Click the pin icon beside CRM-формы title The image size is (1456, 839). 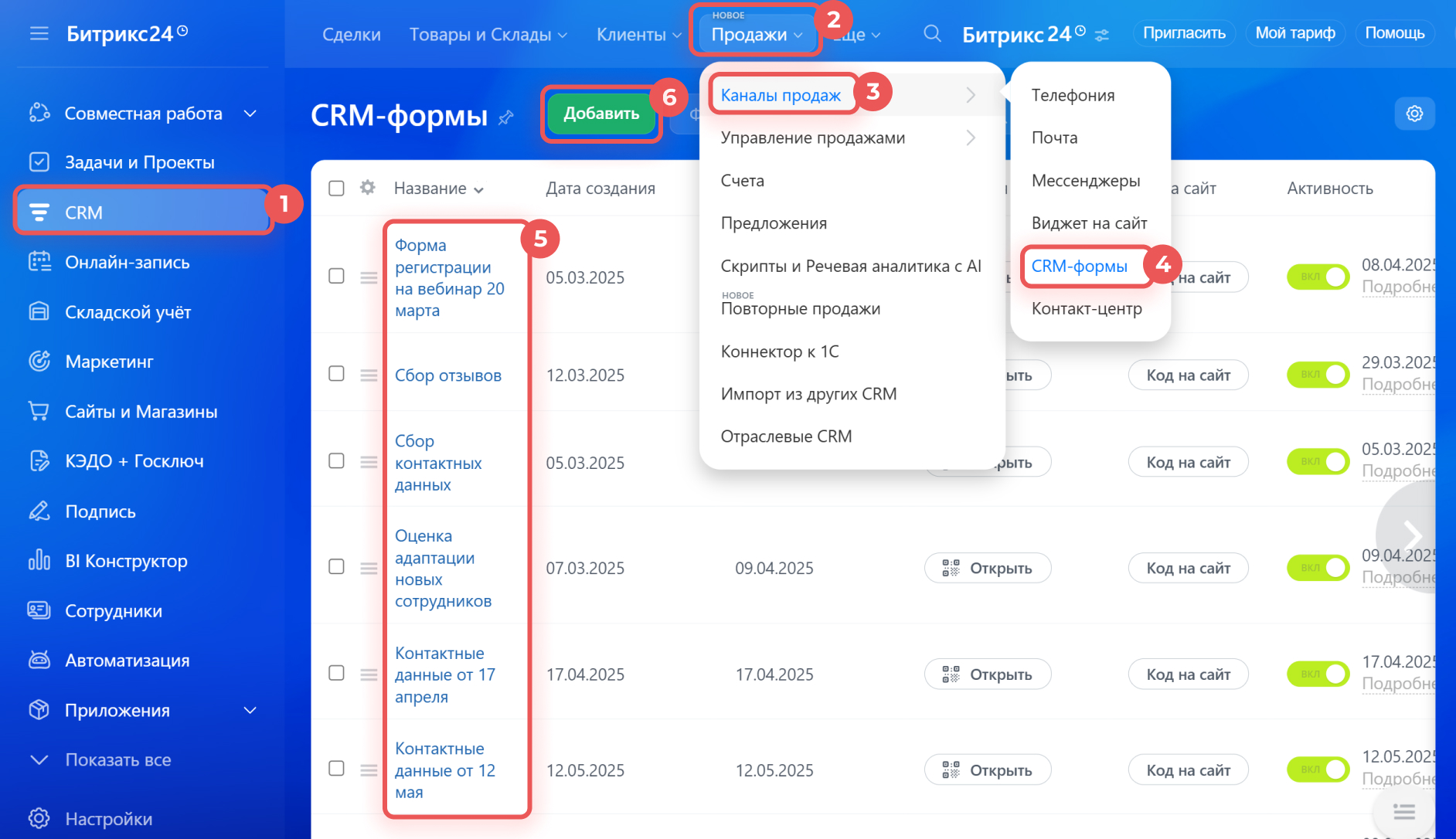[506, 117]
